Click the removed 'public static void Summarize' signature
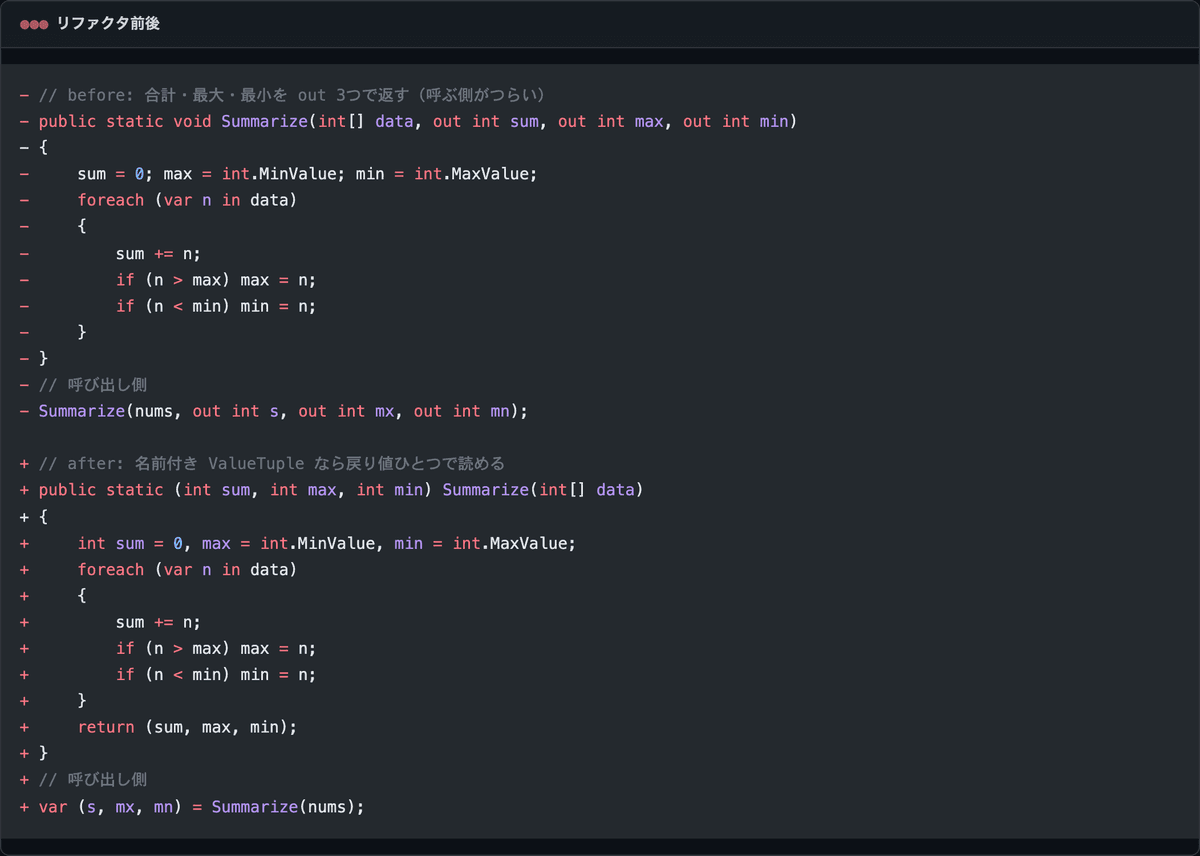 click(418, 121)
